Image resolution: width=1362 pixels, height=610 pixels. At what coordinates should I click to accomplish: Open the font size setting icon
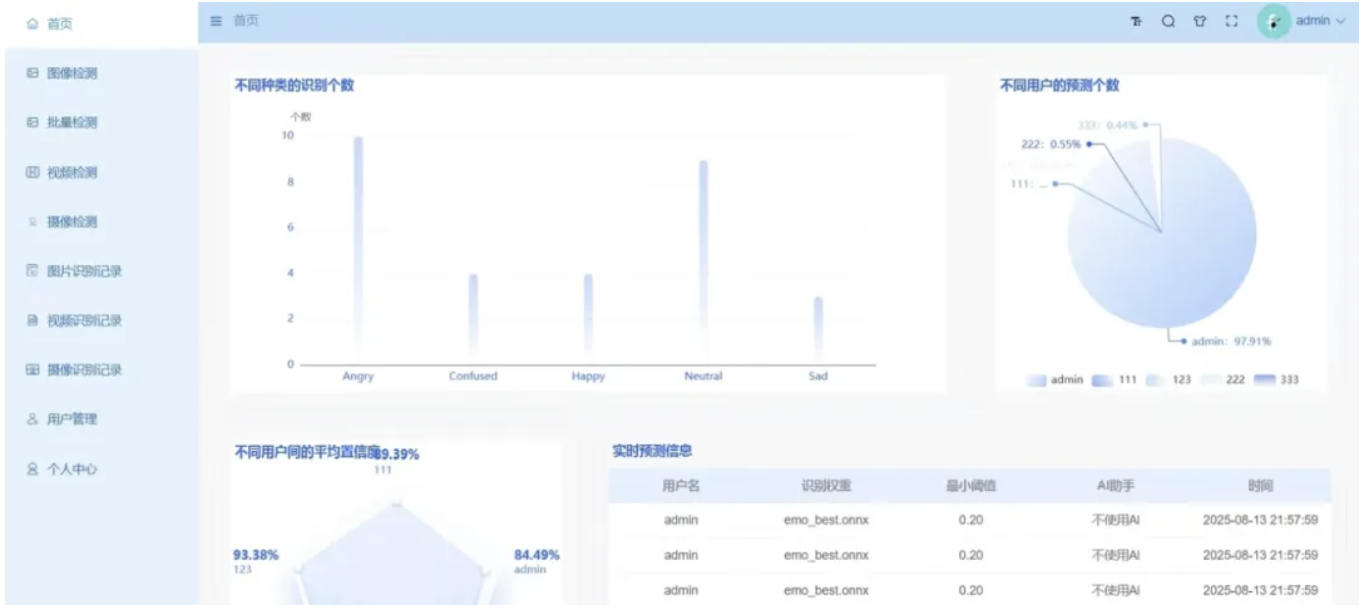click(x=1137, y=21)
